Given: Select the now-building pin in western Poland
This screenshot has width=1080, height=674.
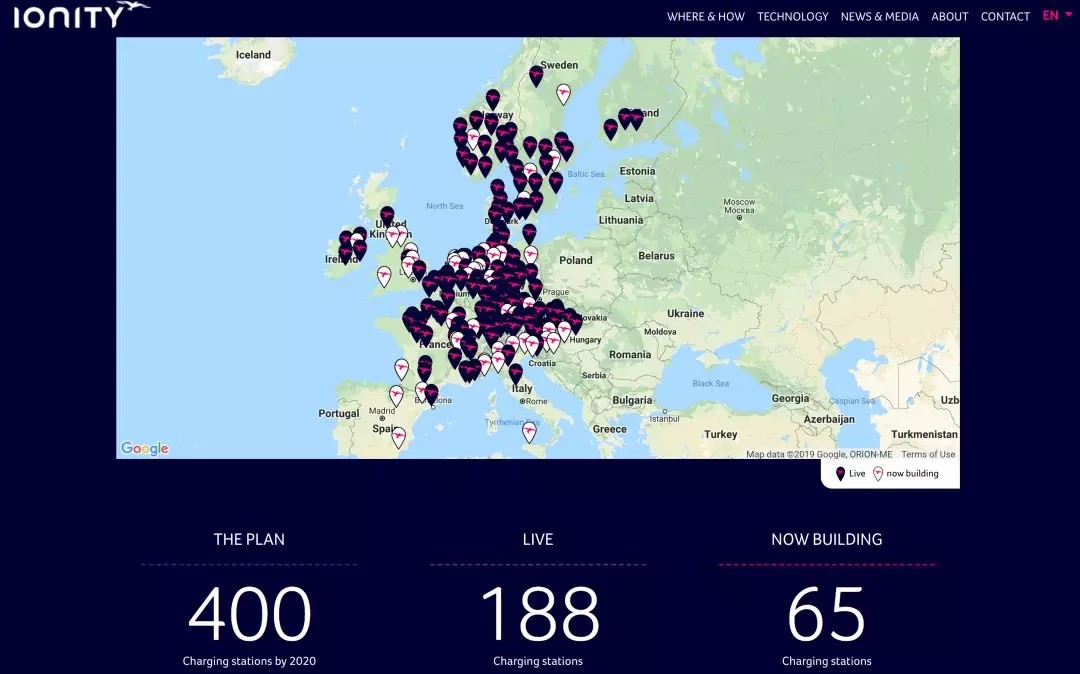Looking at the screenshot, I should (530, 255).
